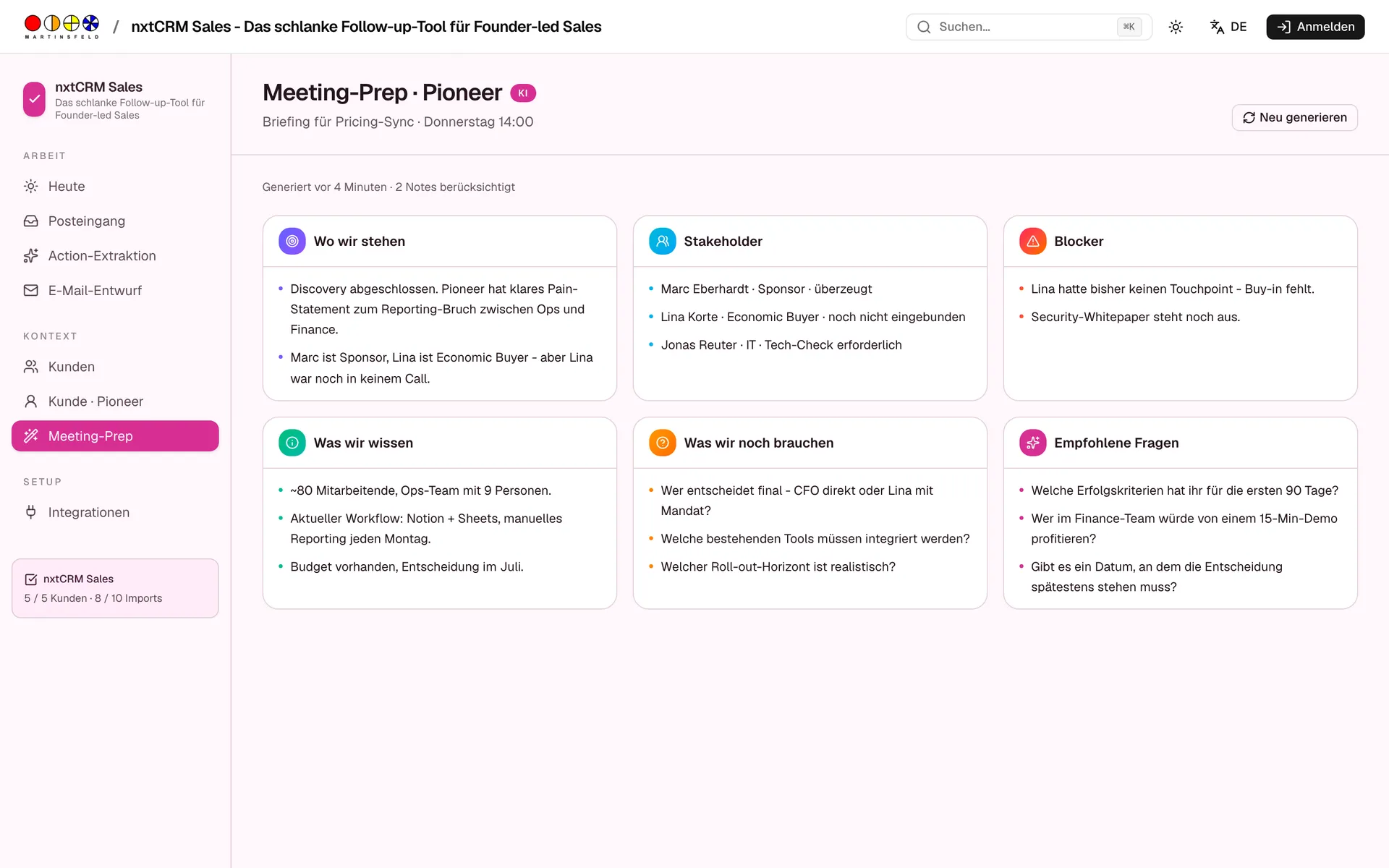Viewport: 1389px width, 868px height.
Task: Open Kunde · Pioneer in the sidebar
Action: 115,401
